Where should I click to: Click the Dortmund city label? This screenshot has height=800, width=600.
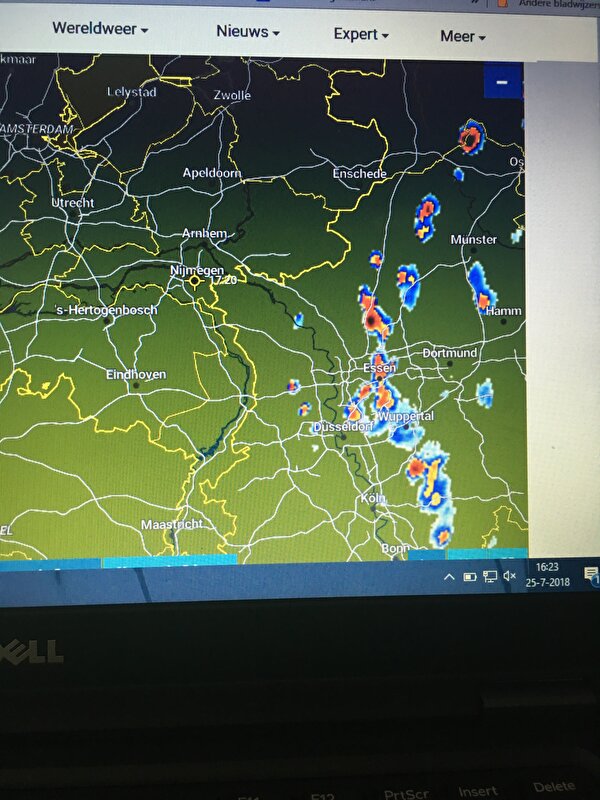coord(450,353)
